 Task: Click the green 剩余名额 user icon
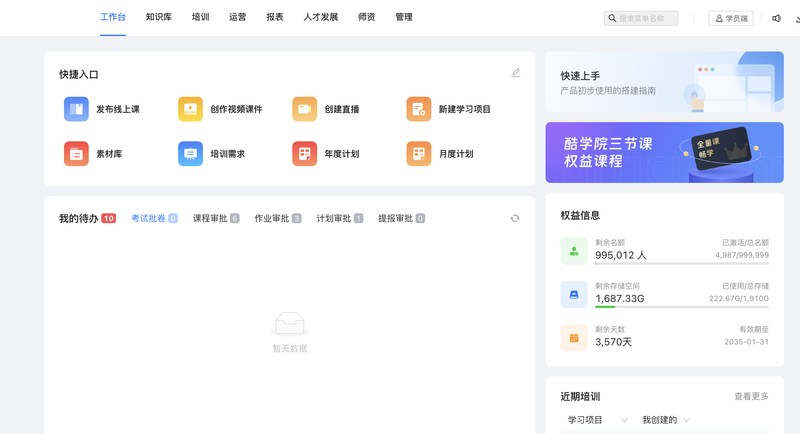tap(574, 251)
